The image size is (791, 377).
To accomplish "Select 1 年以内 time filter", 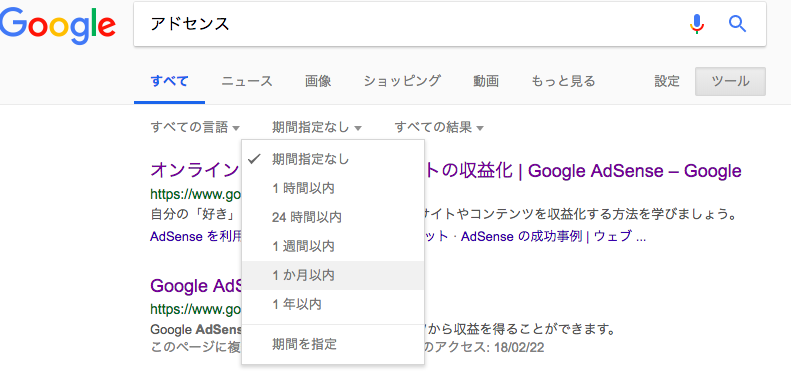I will (333, 304).
